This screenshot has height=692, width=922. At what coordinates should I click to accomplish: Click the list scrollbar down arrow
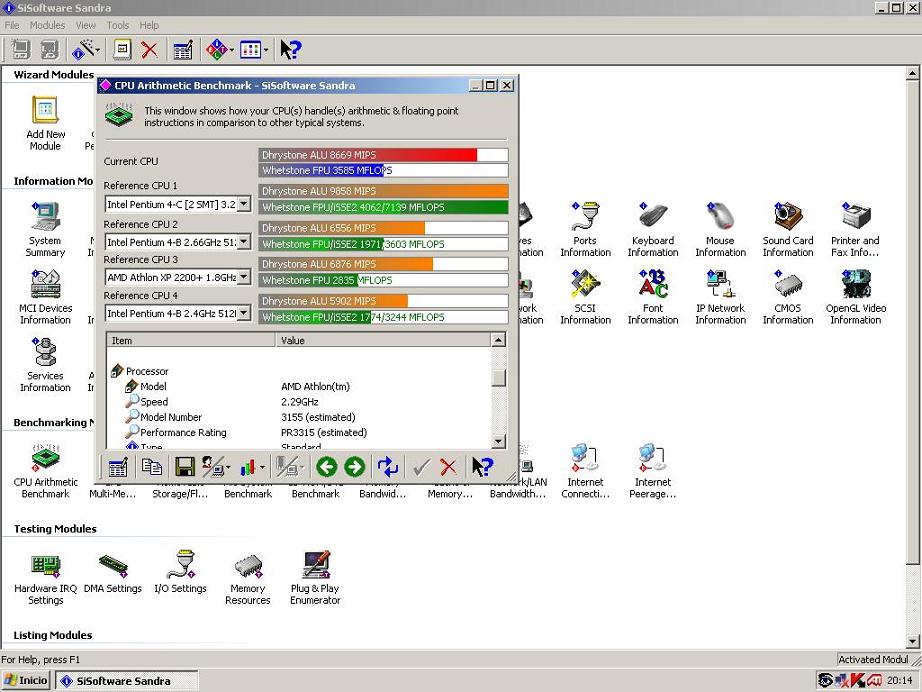pos(498,441)
